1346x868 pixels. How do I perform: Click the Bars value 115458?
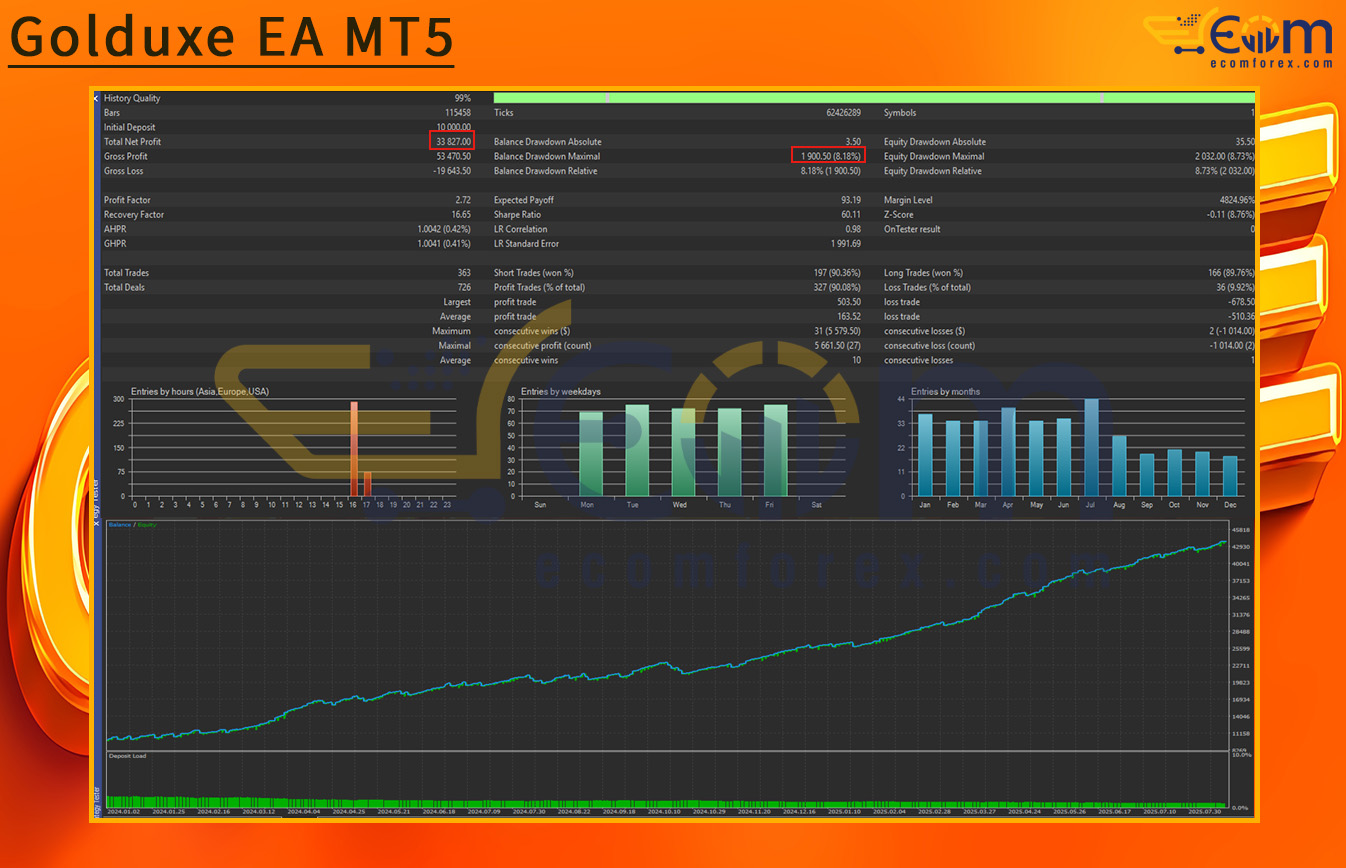(458, 113)
